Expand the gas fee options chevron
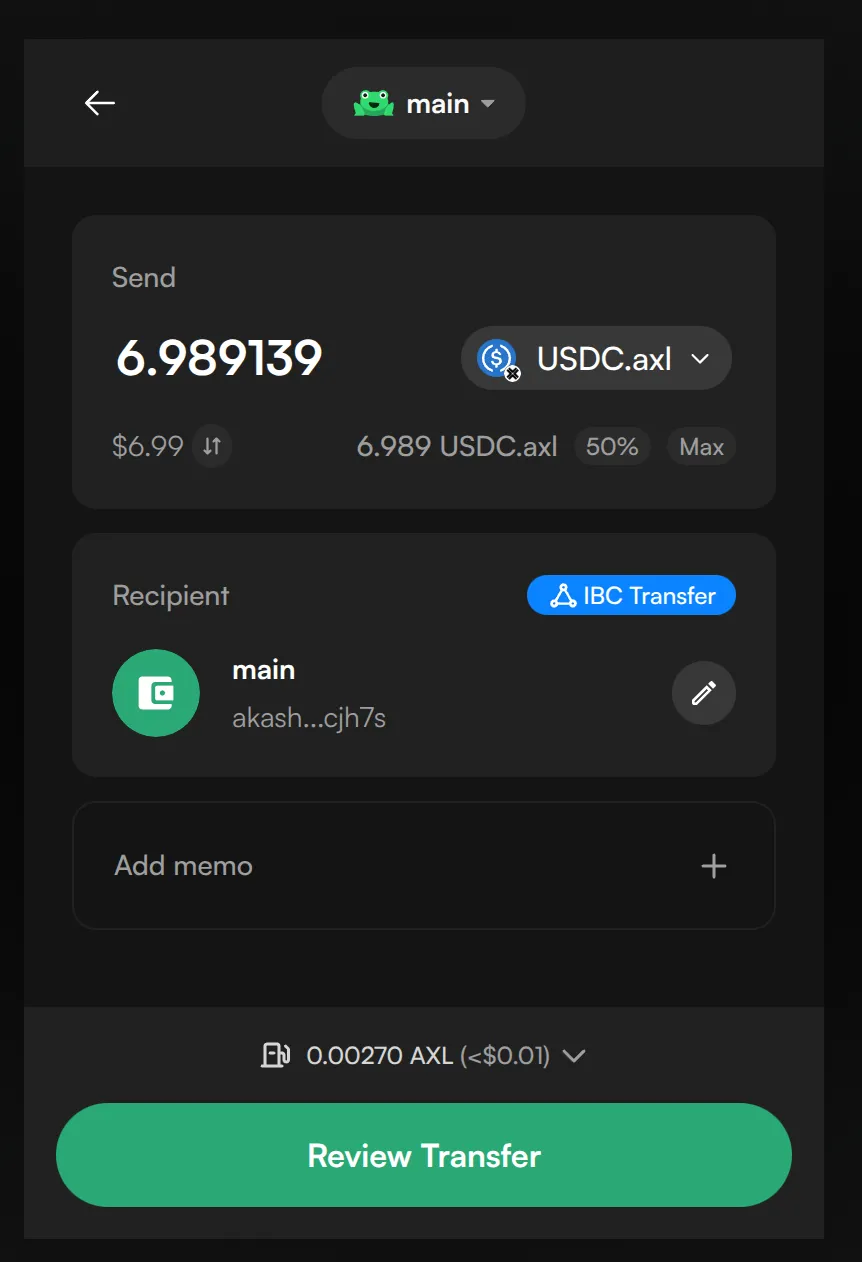This screenshot has height=1262, width=862. [x=574, y=1055]
